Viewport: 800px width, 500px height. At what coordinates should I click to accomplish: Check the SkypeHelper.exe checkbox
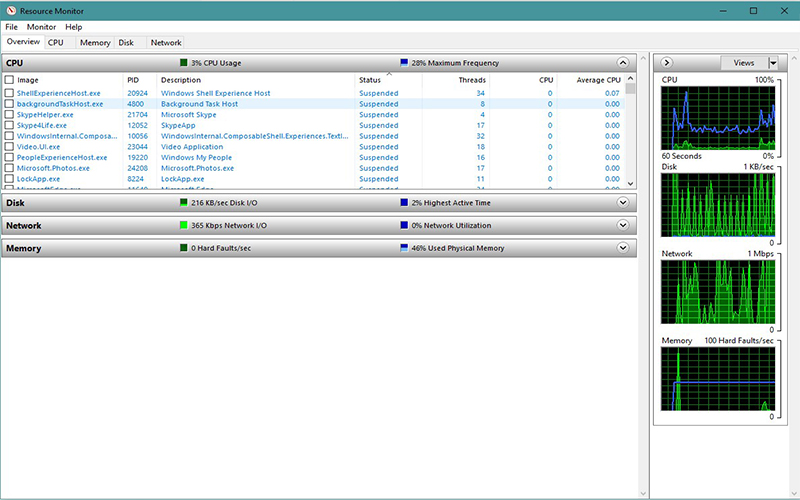click(x=9, y=114)
